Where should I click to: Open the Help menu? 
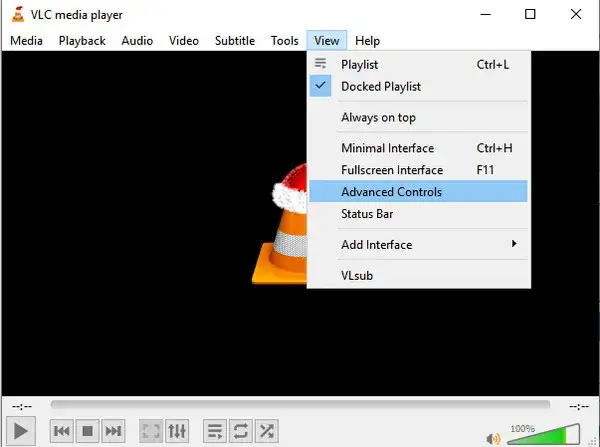tap(367, 41)
